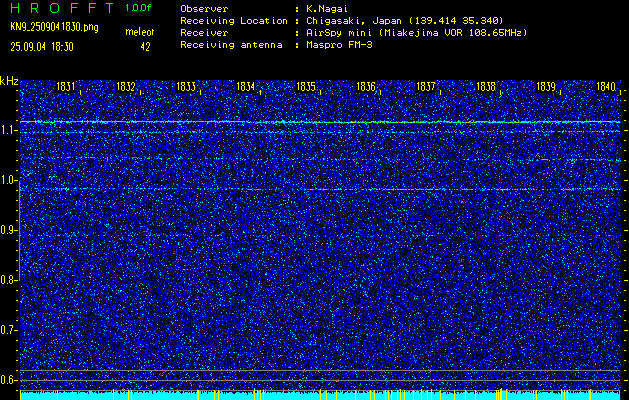The image size is (629, 400).
Task: Click the 1840 time marker
Action: coord(606,87)
